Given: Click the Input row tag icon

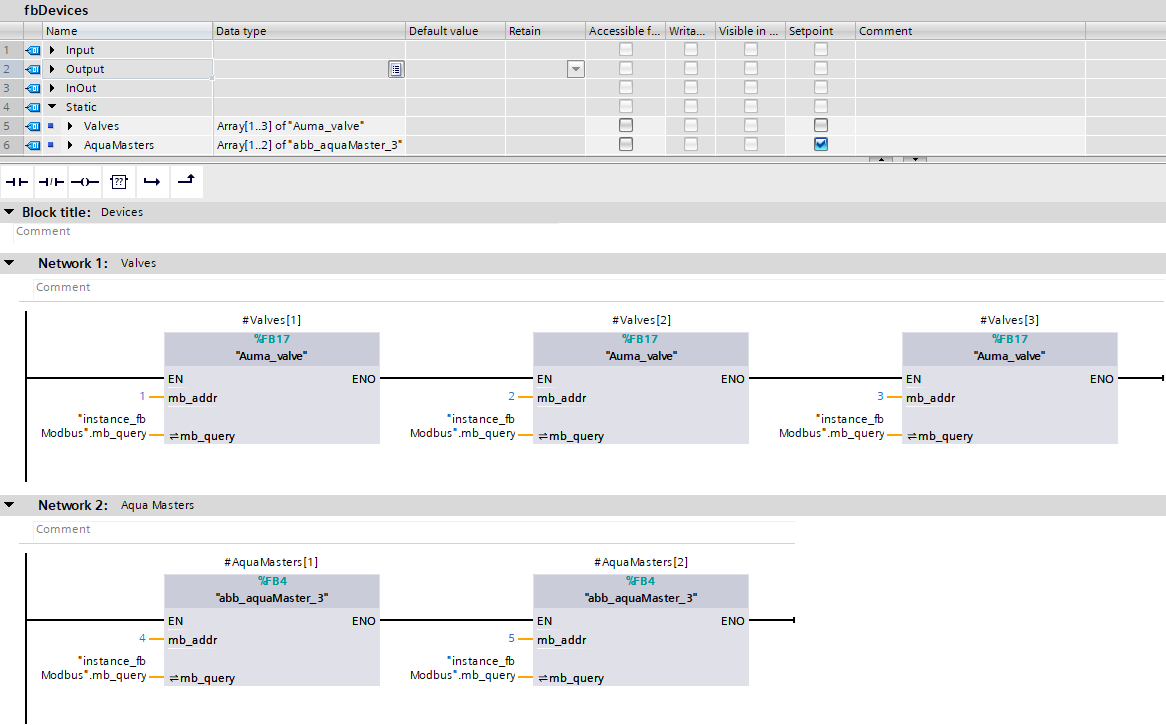Looking at the screenshot, I should (33, 51).
